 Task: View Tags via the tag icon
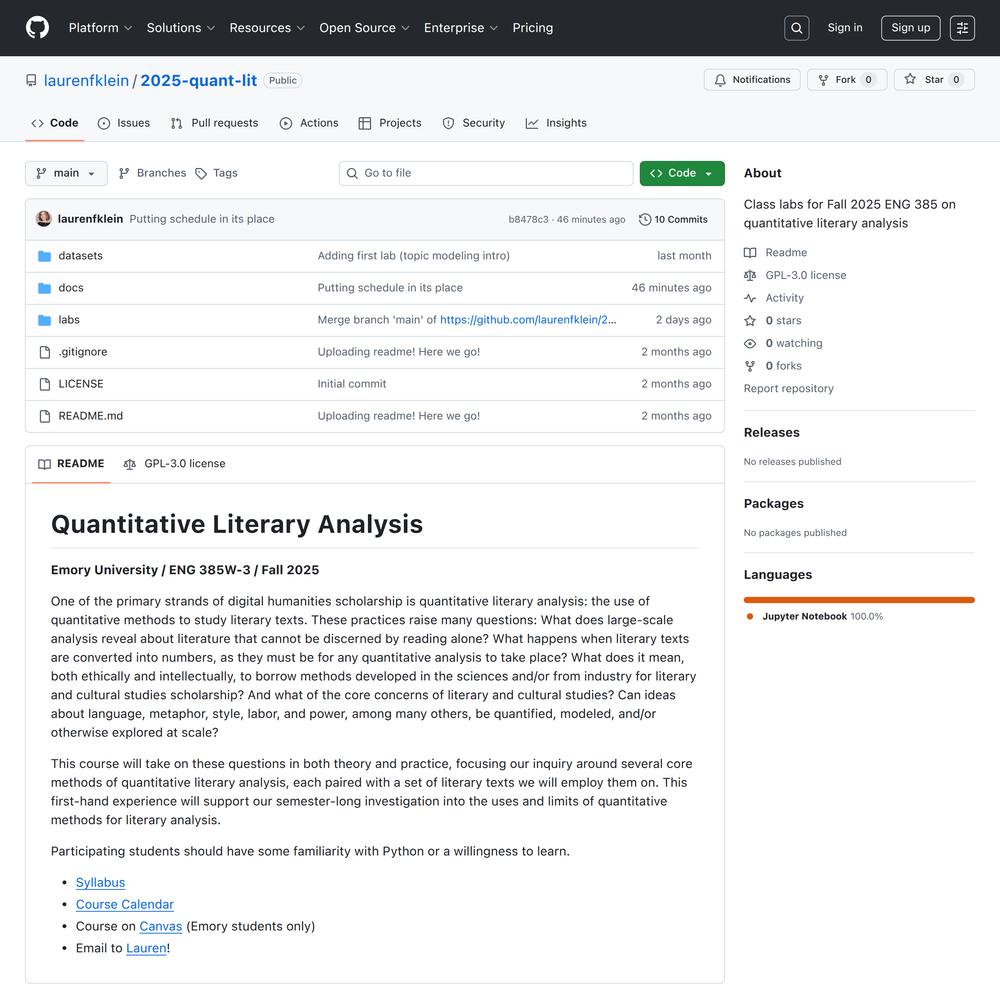coord(201,173)
